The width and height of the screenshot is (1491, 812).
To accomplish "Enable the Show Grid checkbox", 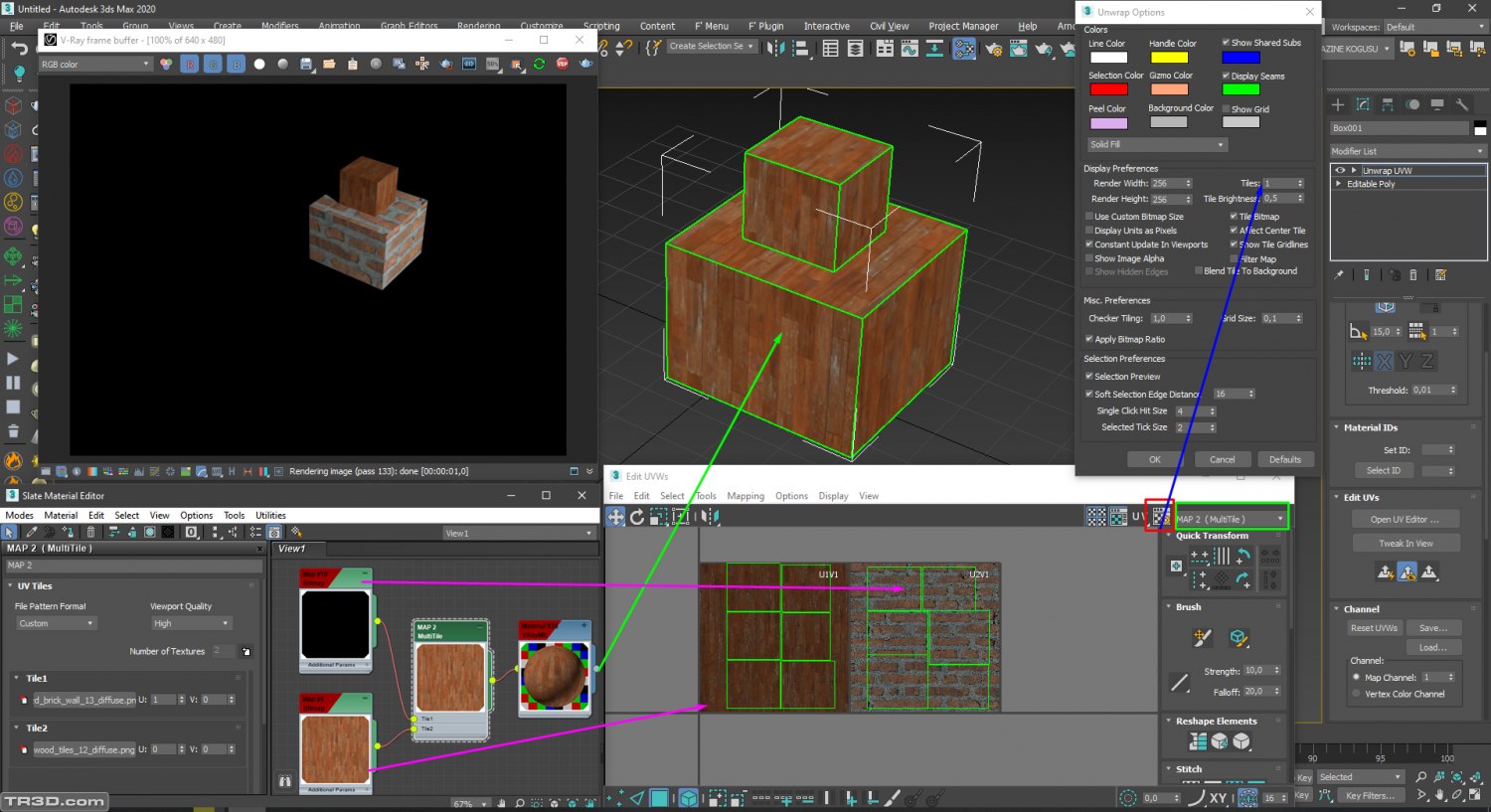I will [1226, 109].
